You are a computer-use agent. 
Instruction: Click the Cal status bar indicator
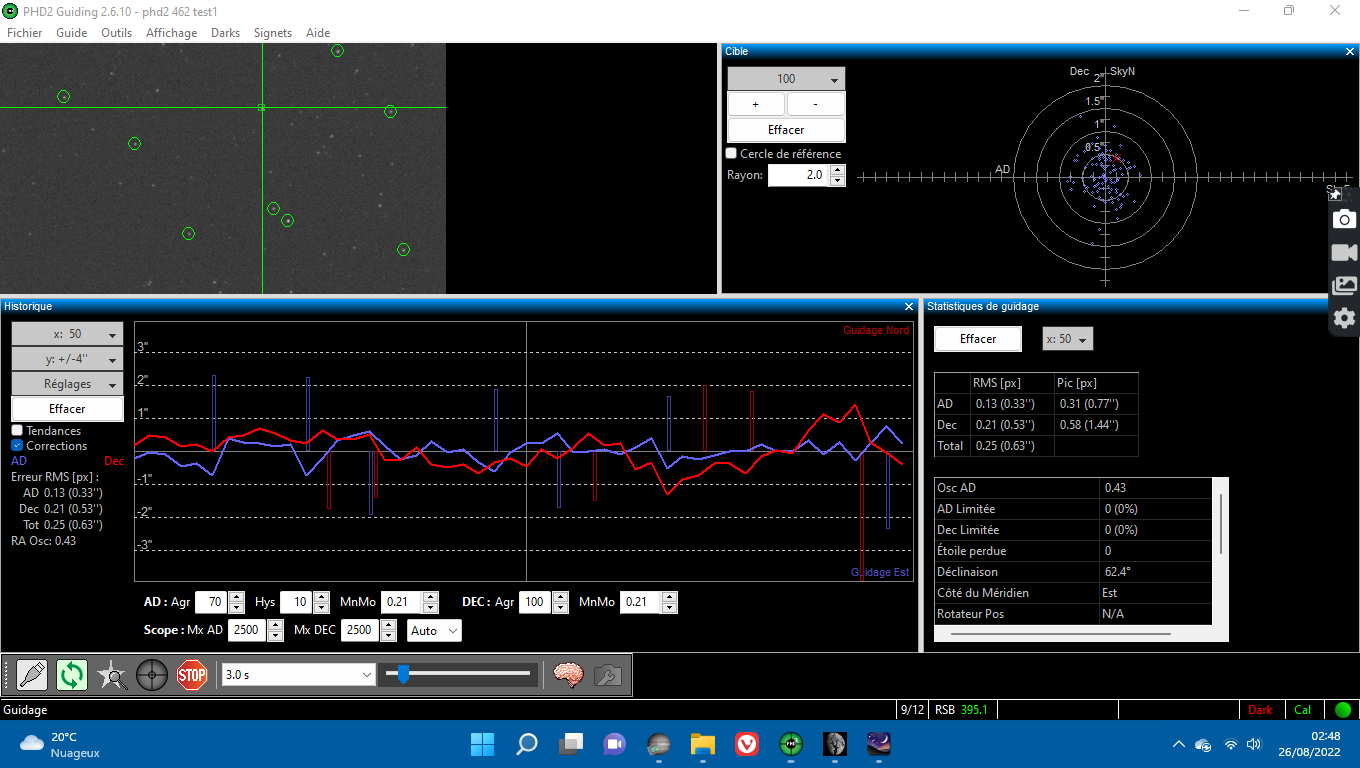pos(1302,710)
